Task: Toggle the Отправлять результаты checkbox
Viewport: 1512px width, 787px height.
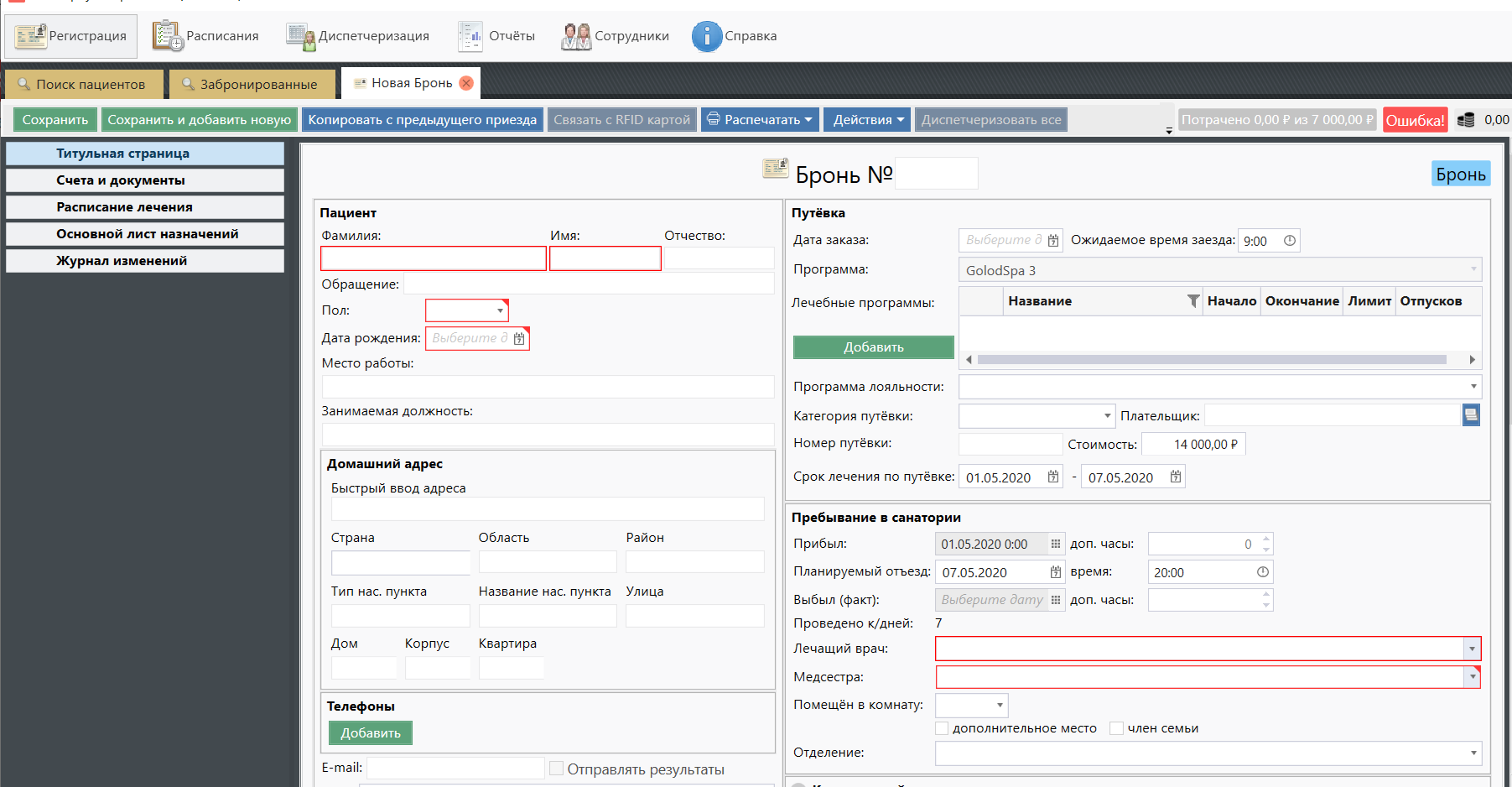Action: click(556, 769)
